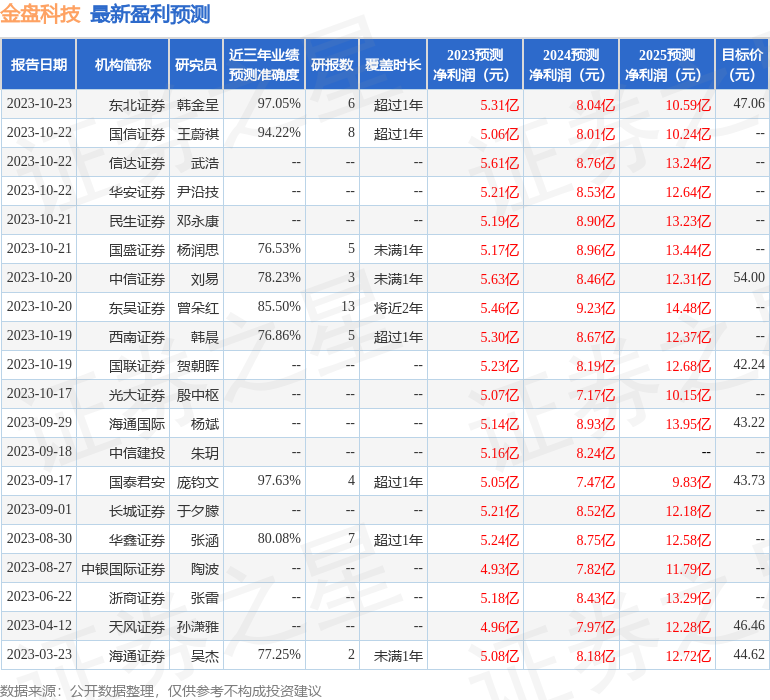Click the 目标价 column header
The height and width of the screenshot is (700, 770).
point(742,64)
